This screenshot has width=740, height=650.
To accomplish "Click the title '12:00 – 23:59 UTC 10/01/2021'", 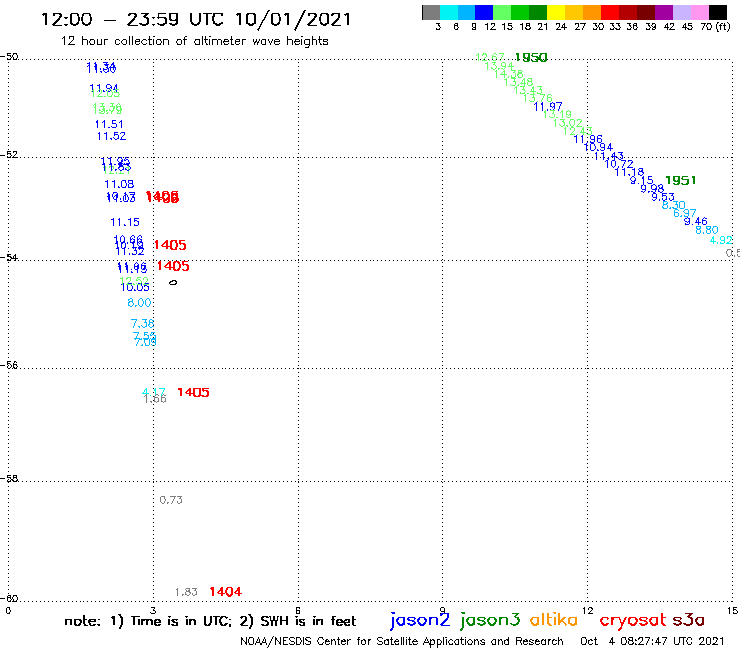I will [x=196, y=19].
